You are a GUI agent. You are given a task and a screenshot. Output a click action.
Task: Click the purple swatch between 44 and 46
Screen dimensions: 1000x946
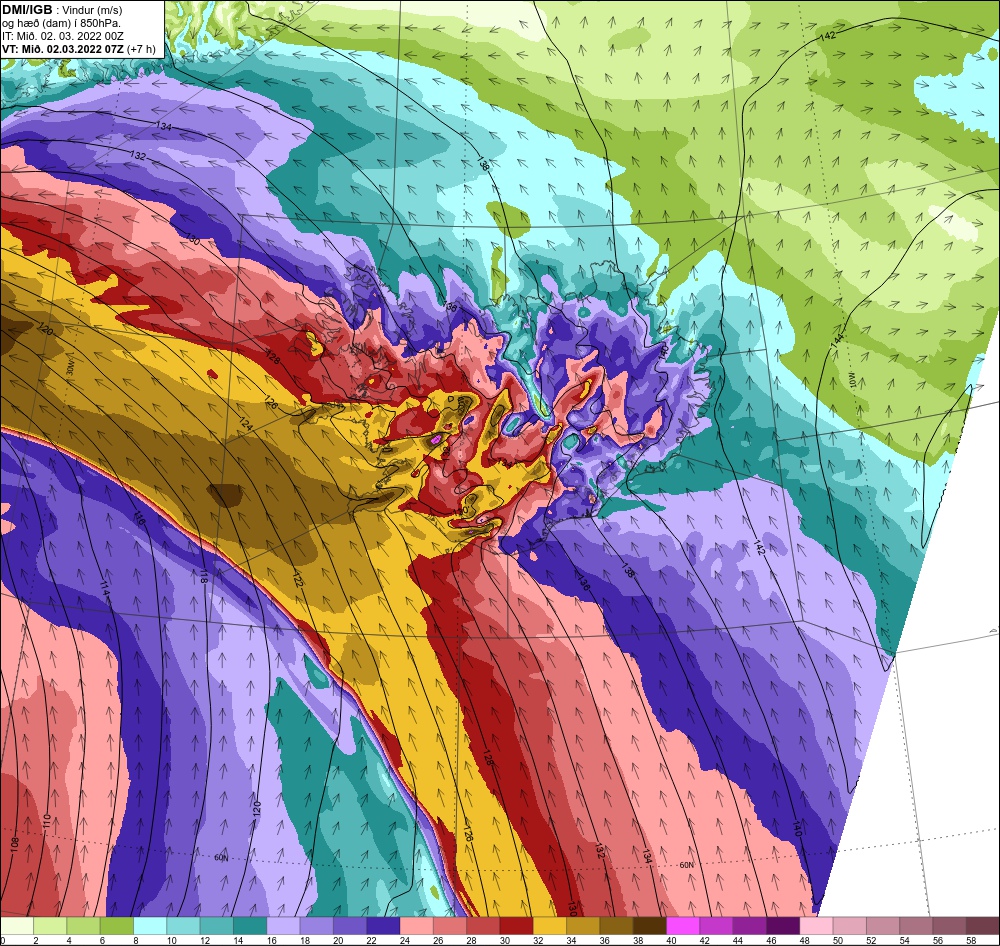click(749, 926)
